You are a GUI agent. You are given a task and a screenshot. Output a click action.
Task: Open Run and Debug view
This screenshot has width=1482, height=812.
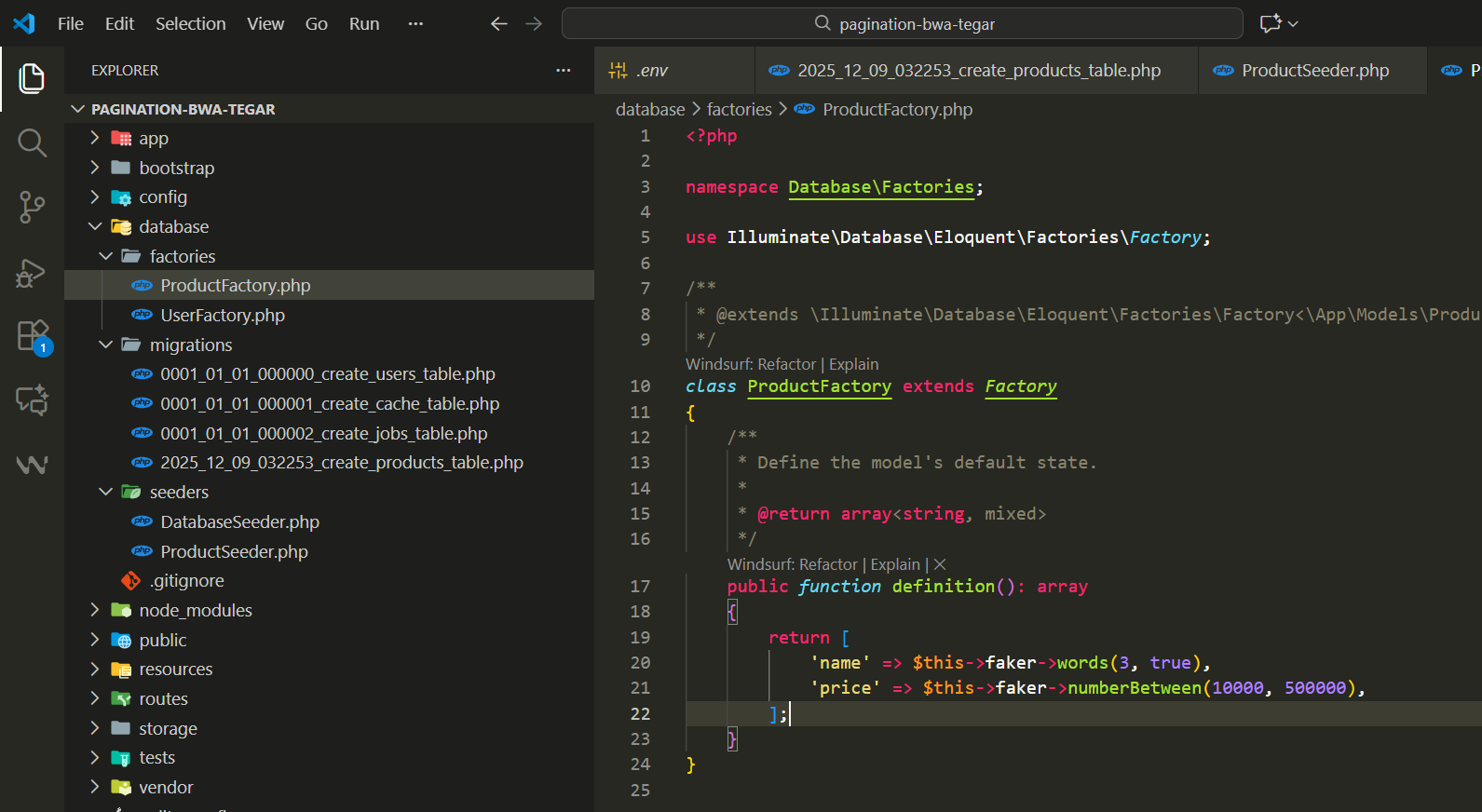32,273
